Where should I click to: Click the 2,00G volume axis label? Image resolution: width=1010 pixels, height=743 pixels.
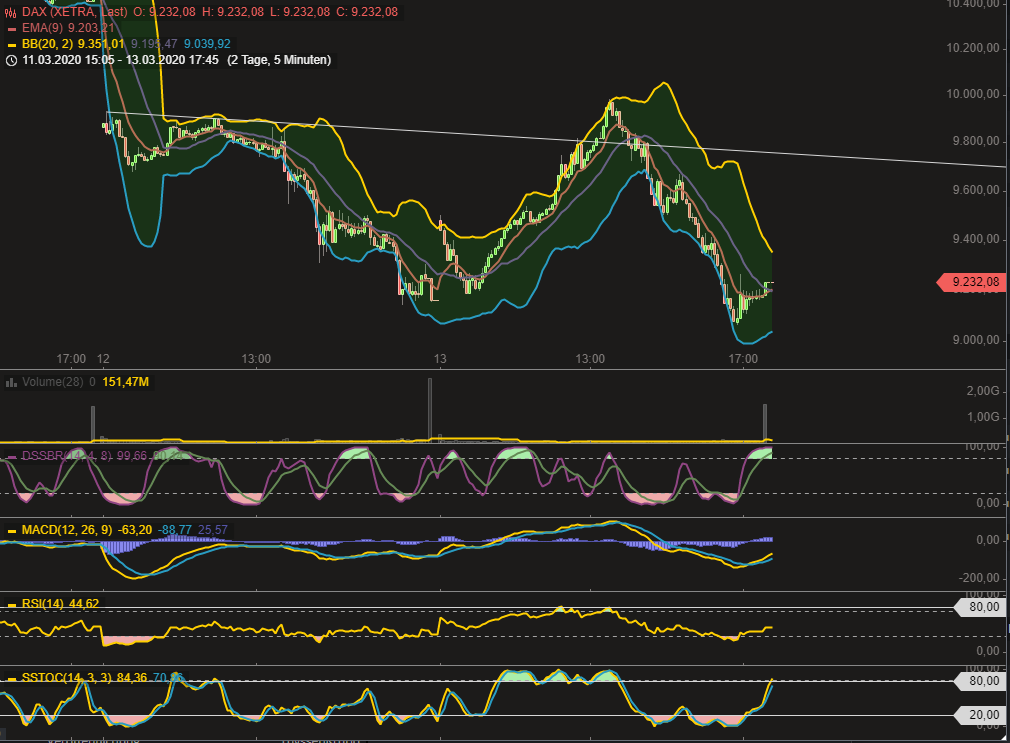coord(983,391)
